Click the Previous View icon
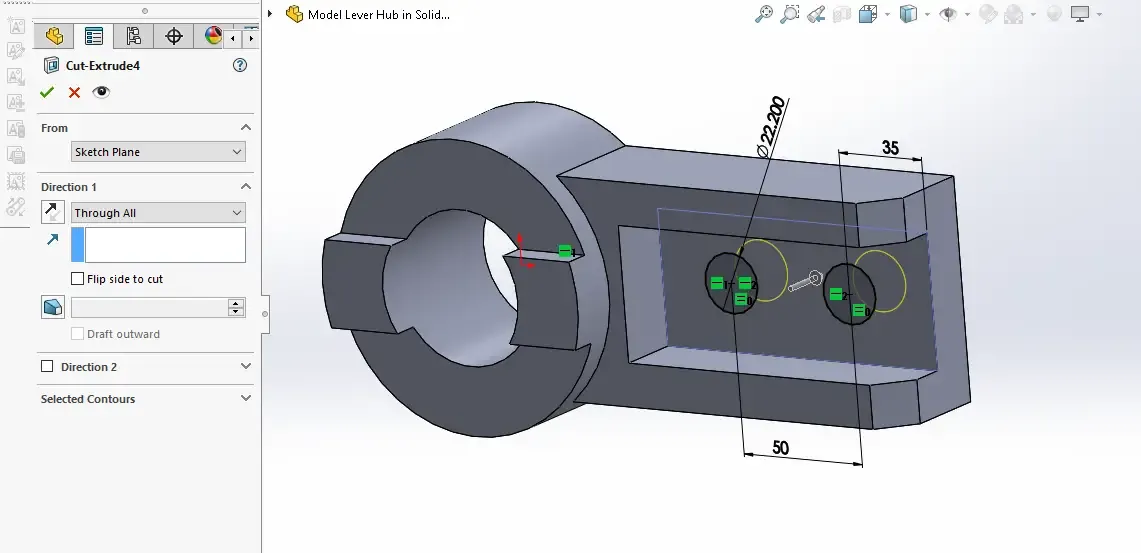This screenshot has height=553, width=1141. coord(816,14)
